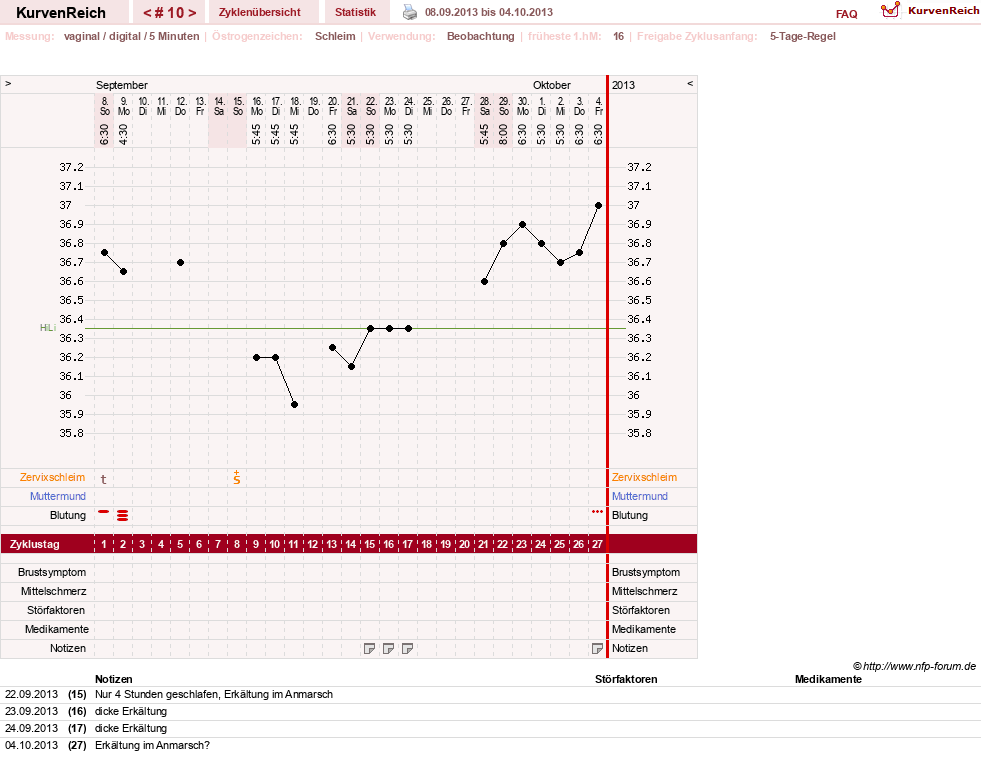Select the 36.75 temperature point on 8 September
981x778 pixels.
(x=104, y=253)
